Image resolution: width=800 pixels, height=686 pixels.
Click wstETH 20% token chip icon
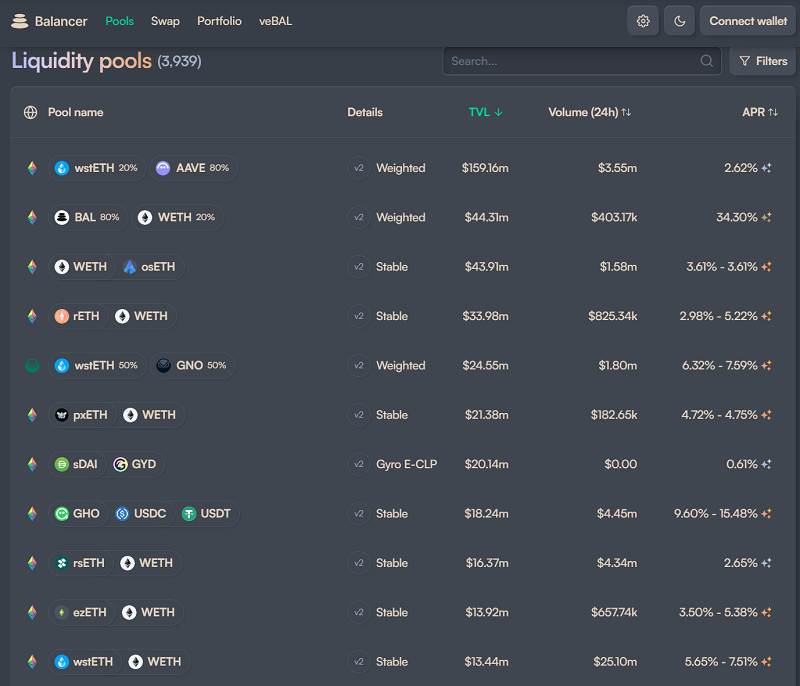[62, 168]
